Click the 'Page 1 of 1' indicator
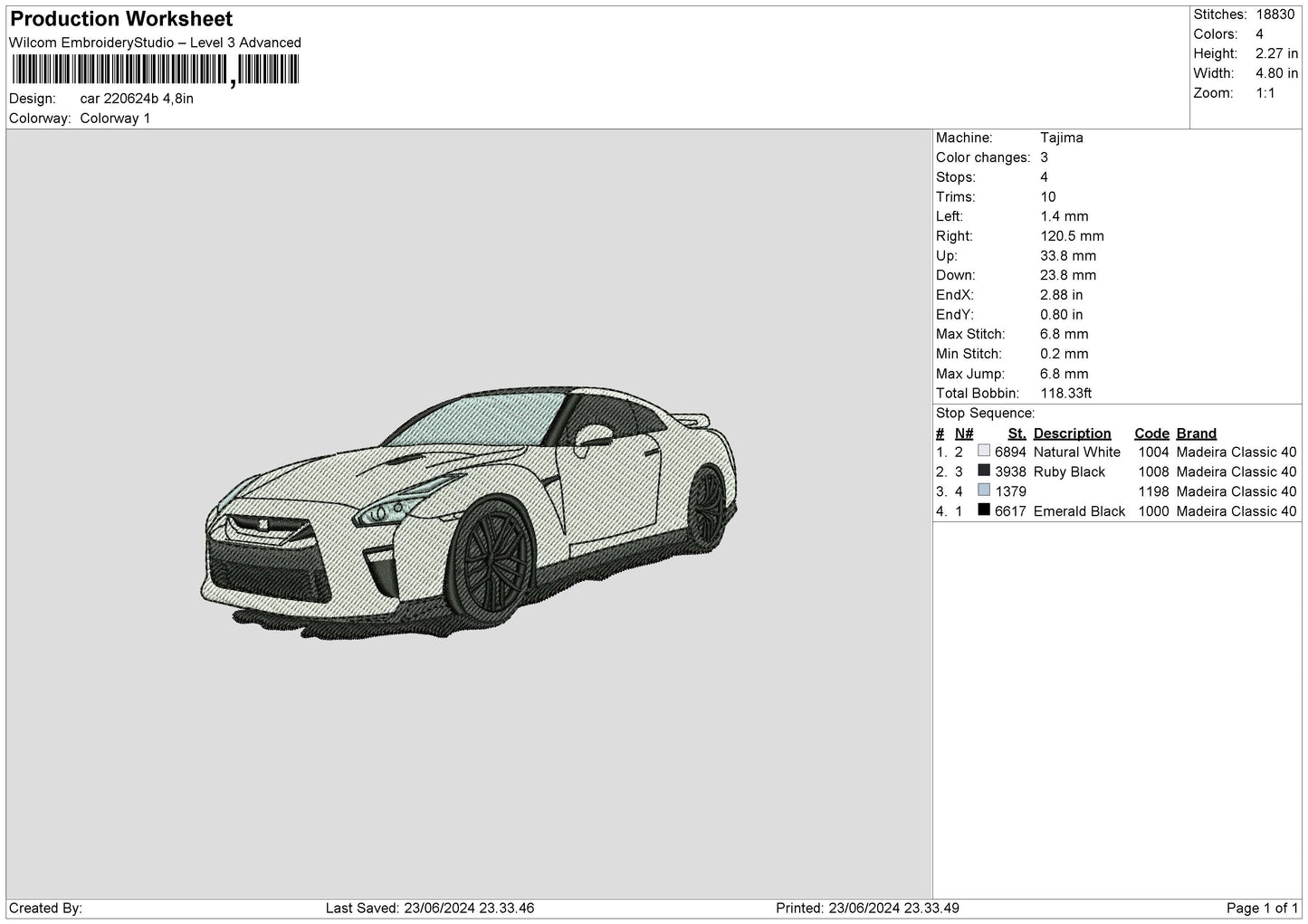1308x924 pixels. pyautogui.click(x=1262, y=908)
